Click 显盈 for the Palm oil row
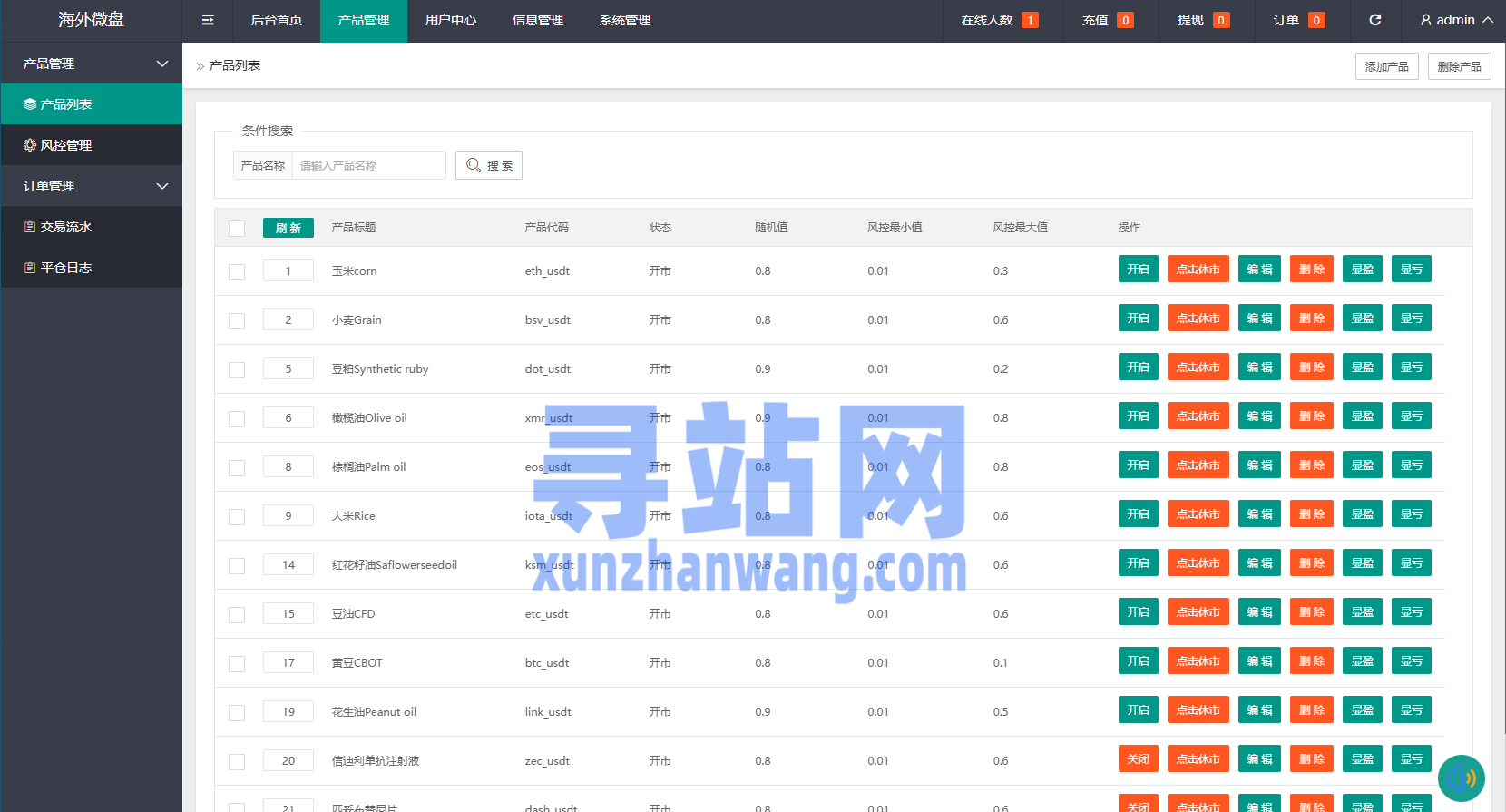This screenshot has height=812, width=1506. pos(1362,465)
